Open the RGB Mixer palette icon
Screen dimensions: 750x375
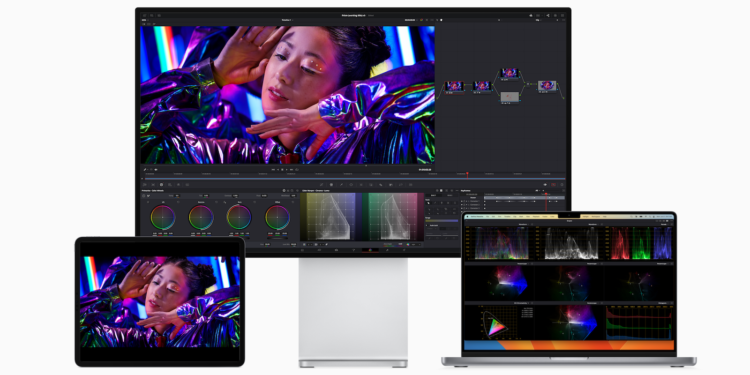(x=178, y=185)
